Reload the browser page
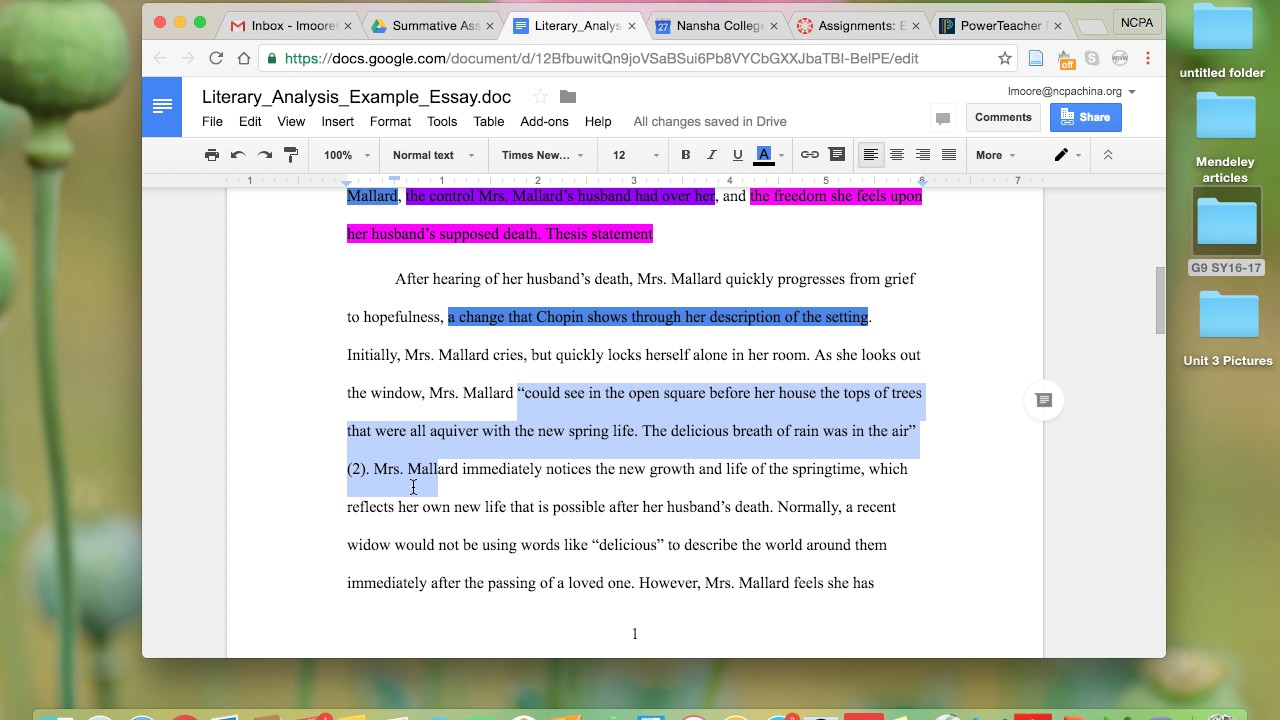The width and height of the screenshot is (1280, 720). point(216,58)
